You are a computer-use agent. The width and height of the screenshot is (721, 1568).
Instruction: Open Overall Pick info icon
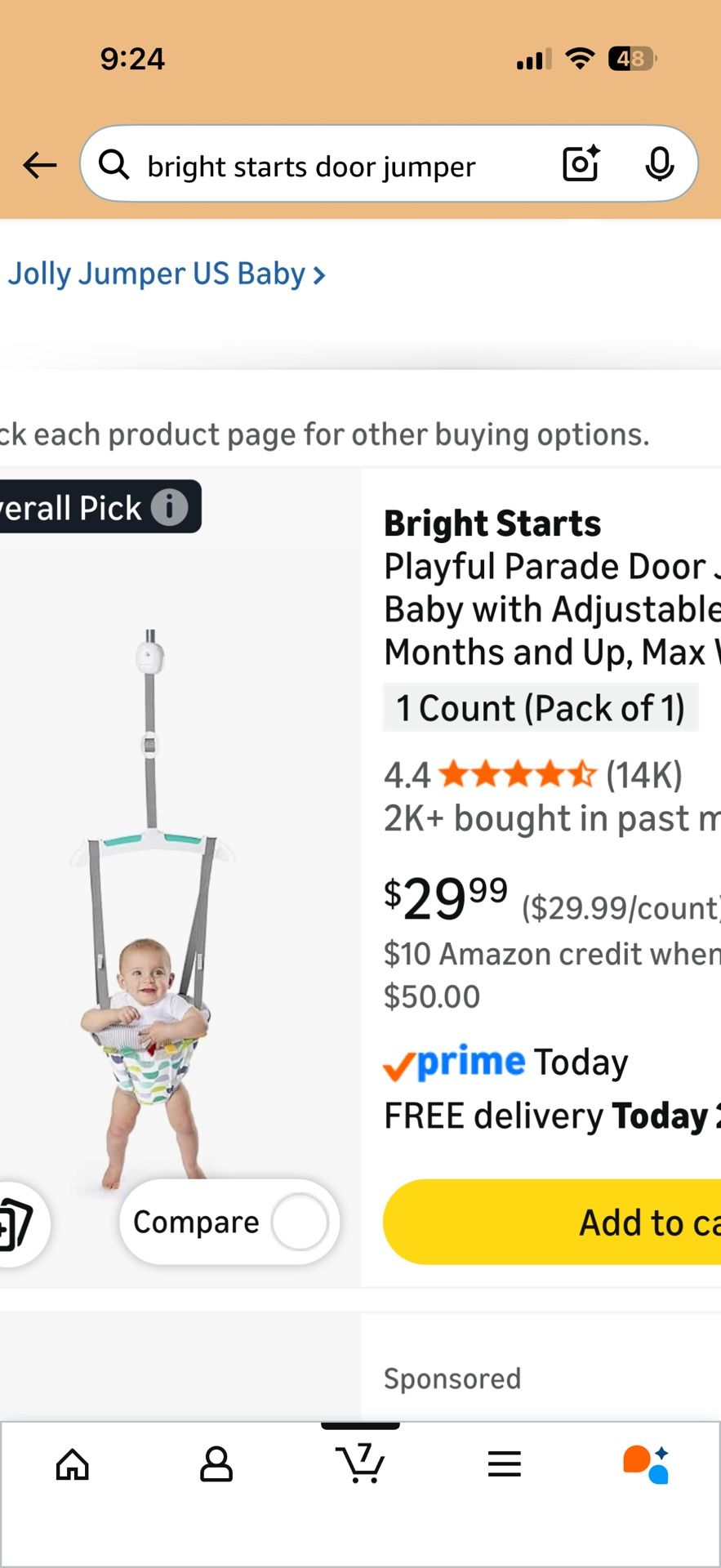169,507
